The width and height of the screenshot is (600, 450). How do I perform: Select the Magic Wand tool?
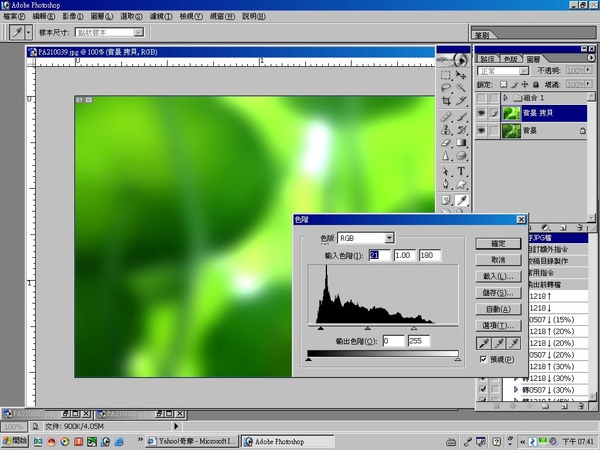pyautogui.click(x=461, y=88)
